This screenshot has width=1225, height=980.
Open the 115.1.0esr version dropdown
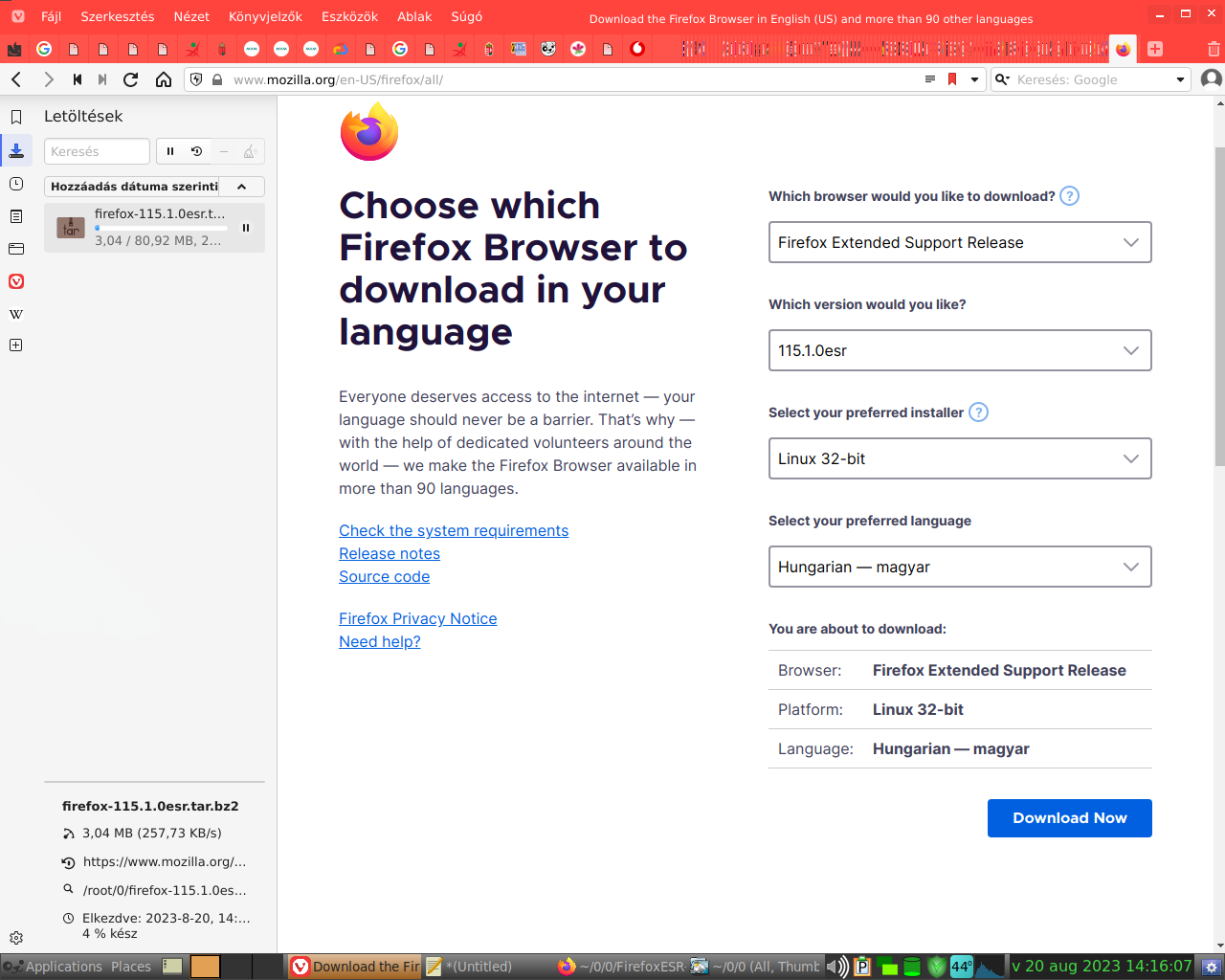tap(960, 350)
